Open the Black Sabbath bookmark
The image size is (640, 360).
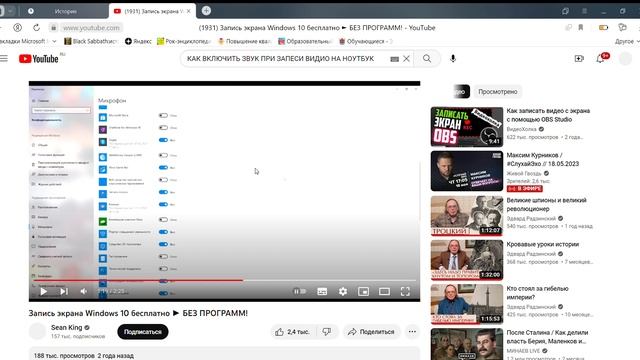pyautogui.click(x=91, y=41)
